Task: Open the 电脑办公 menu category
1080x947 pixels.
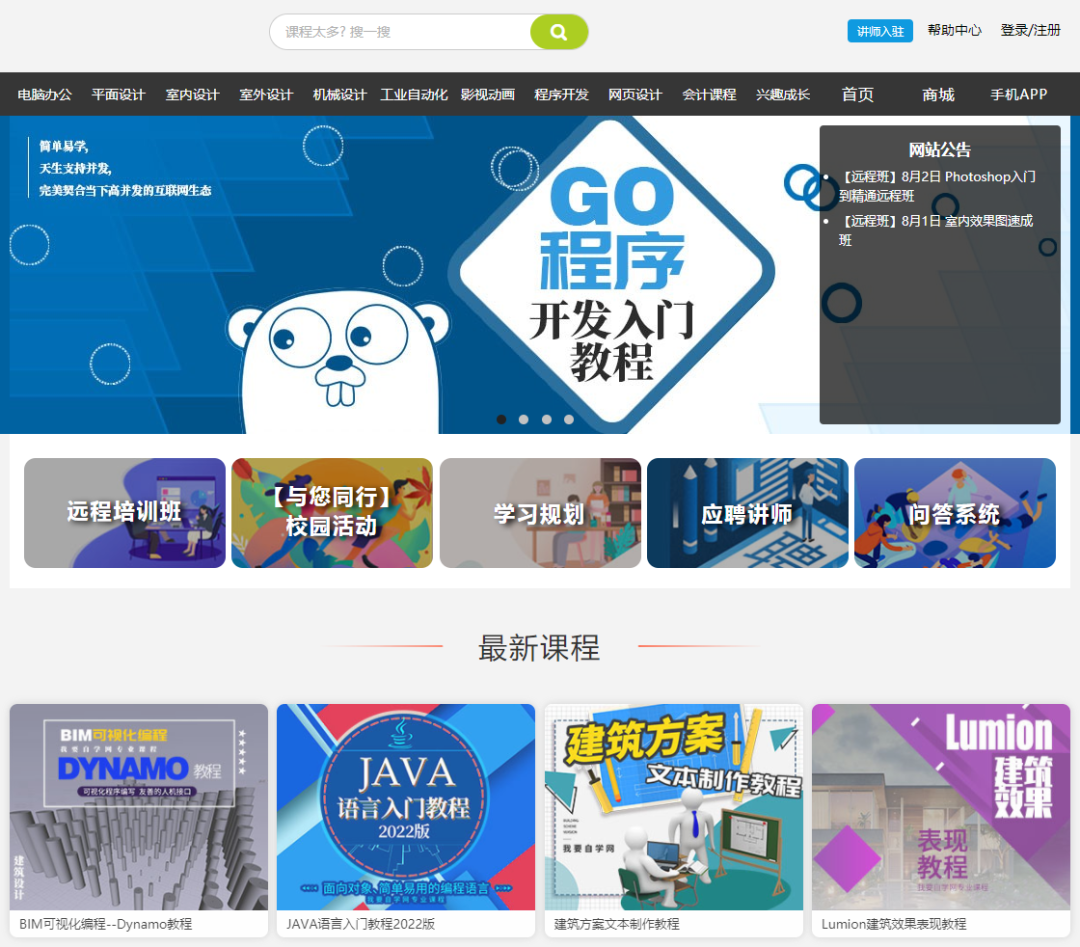Action: point(44,94)
